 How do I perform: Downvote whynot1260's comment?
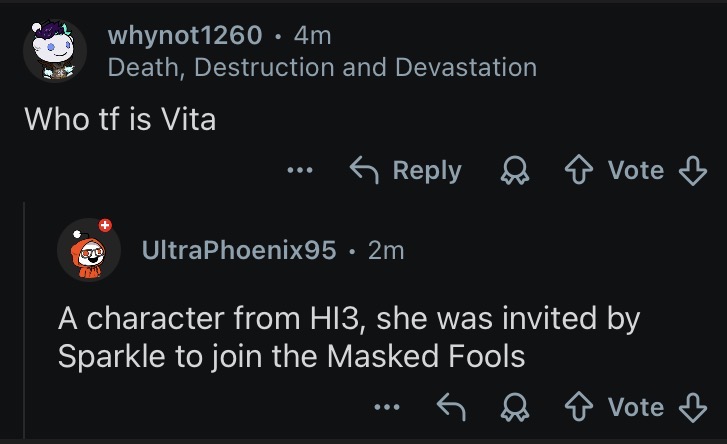692,171
